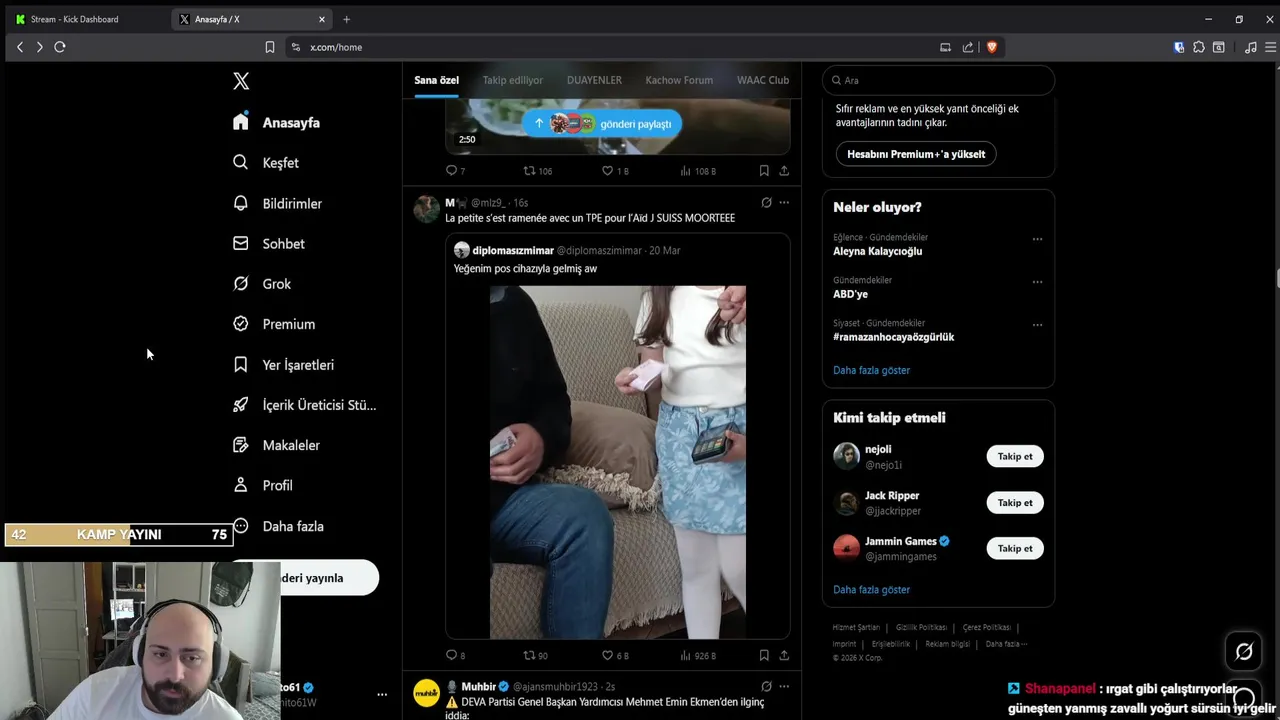
Task: Open browser extensions puzzle icon
Action: (x=1199, y=47)
